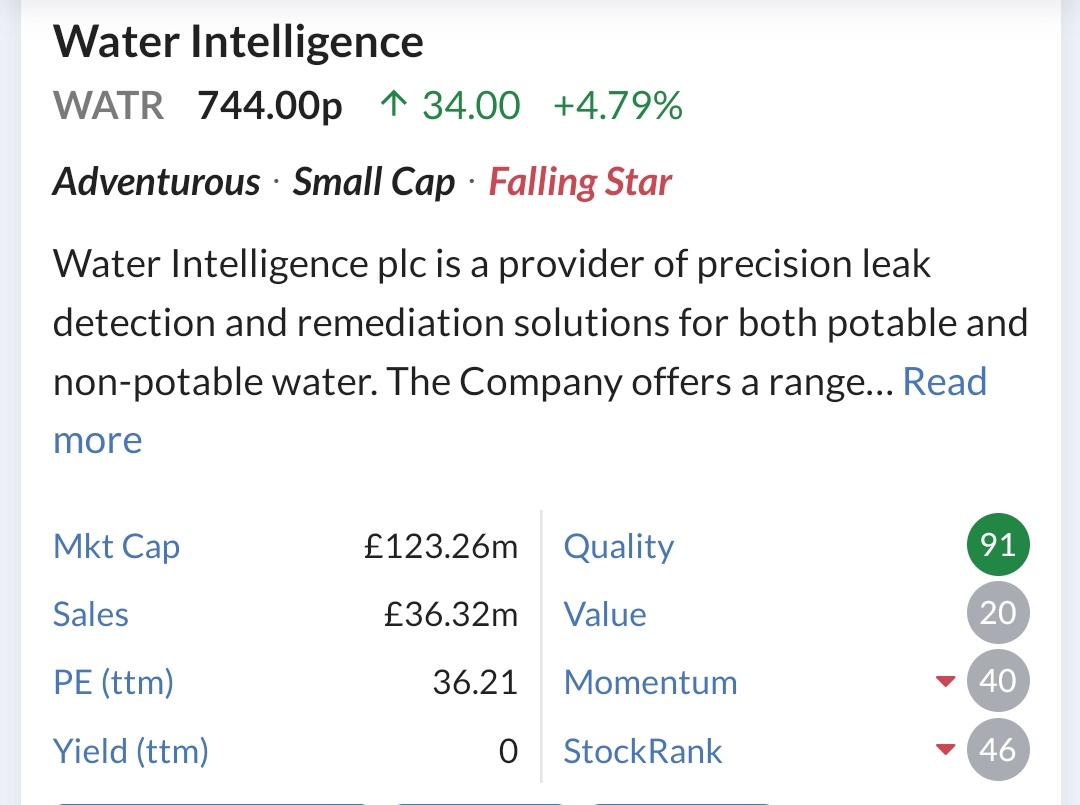Click the green up arrow next to 34.00
The width and height of the screenshot is (1080, 805).
[394, 105]
